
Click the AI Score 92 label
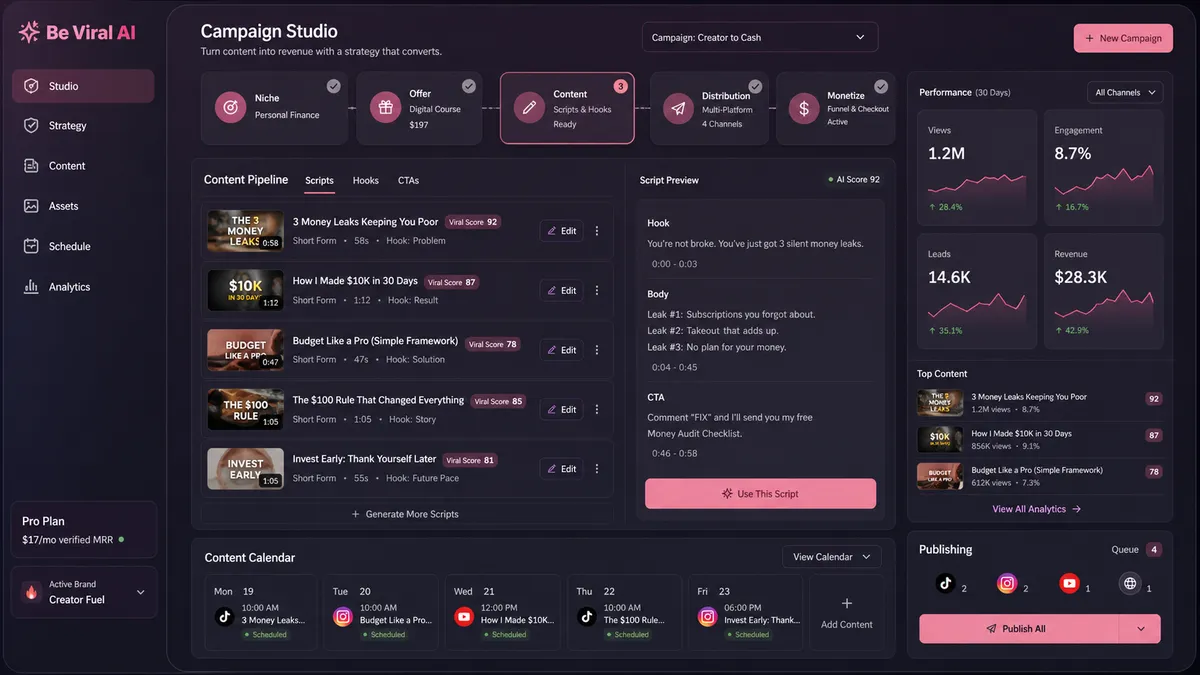pyautogui.click(x=854, y=180)
